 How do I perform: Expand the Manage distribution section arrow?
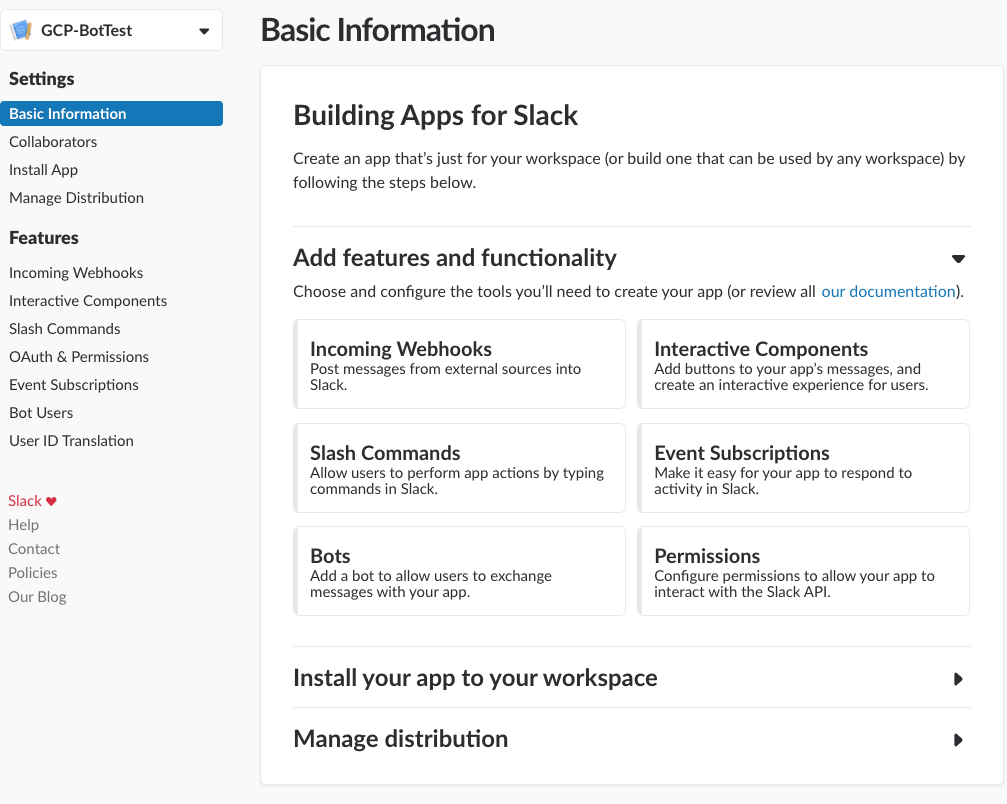[x=958, y=740]
